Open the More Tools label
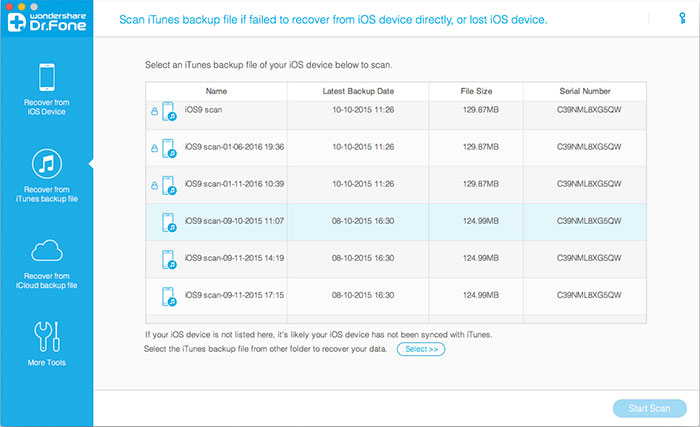Viewport: 700px width, 427px height. tap(47, 362)
